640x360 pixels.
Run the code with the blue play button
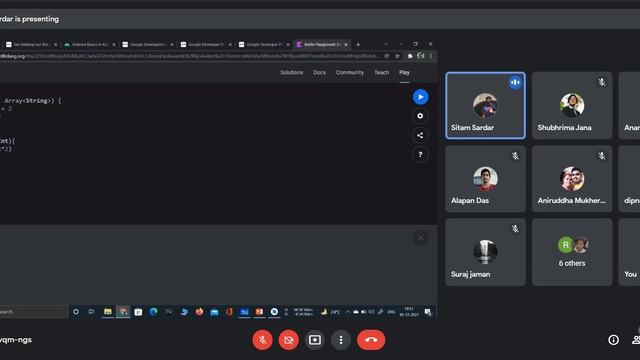[x=420, y=97]
